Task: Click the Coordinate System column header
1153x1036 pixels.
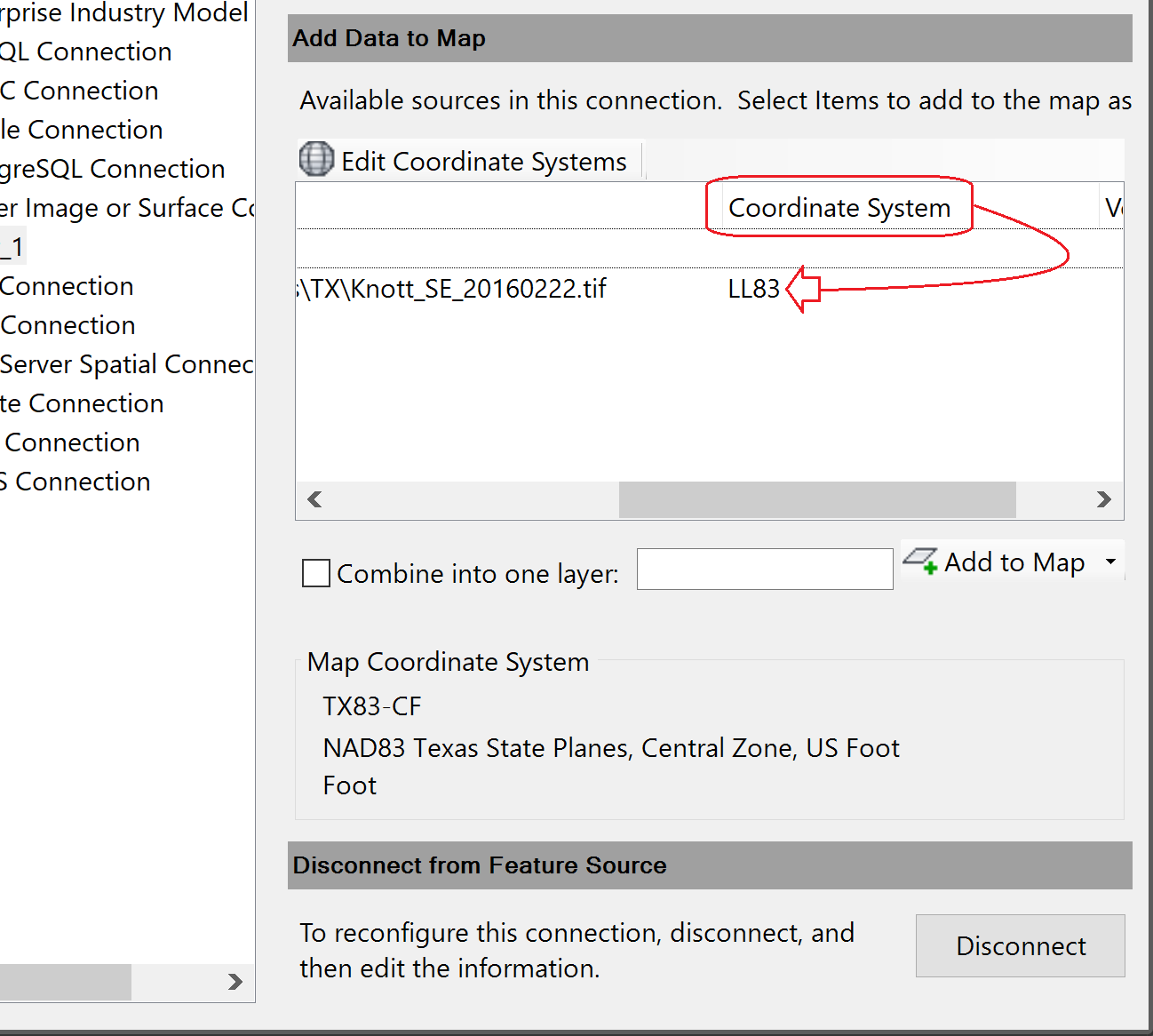Action: (839, 207)
